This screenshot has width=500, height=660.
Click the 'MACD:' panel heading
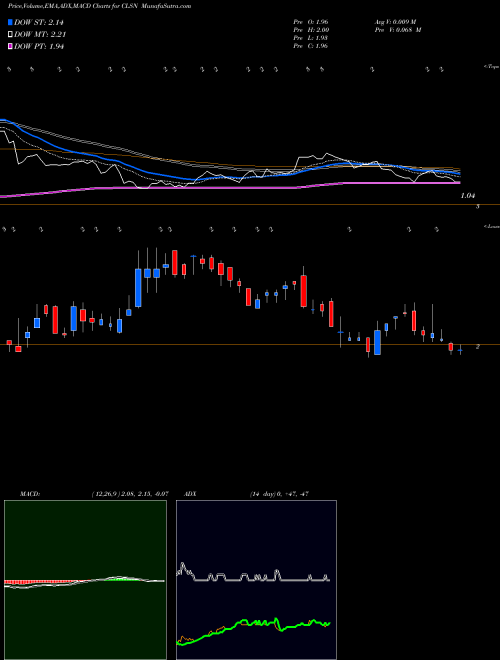[30, 494]
